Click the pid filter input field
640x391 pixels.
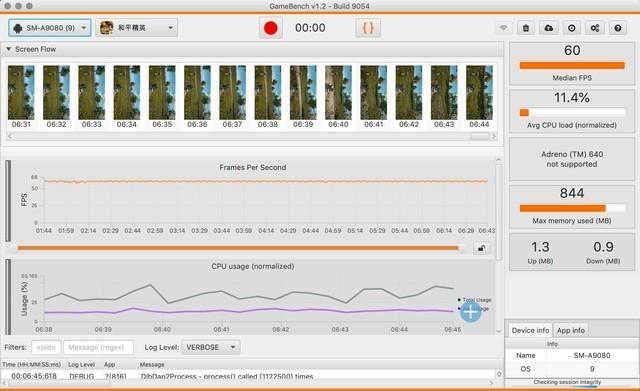tap(46, 347)
